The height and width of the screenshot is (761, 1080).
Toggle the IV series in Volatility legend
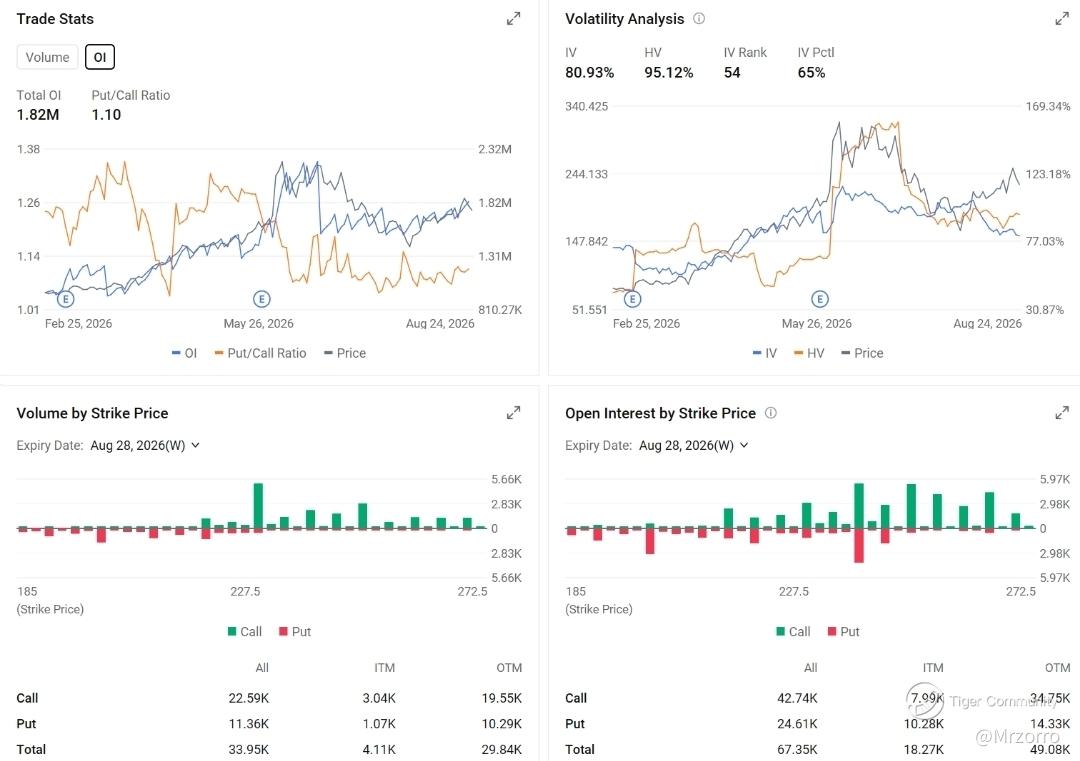click(765, 353)
